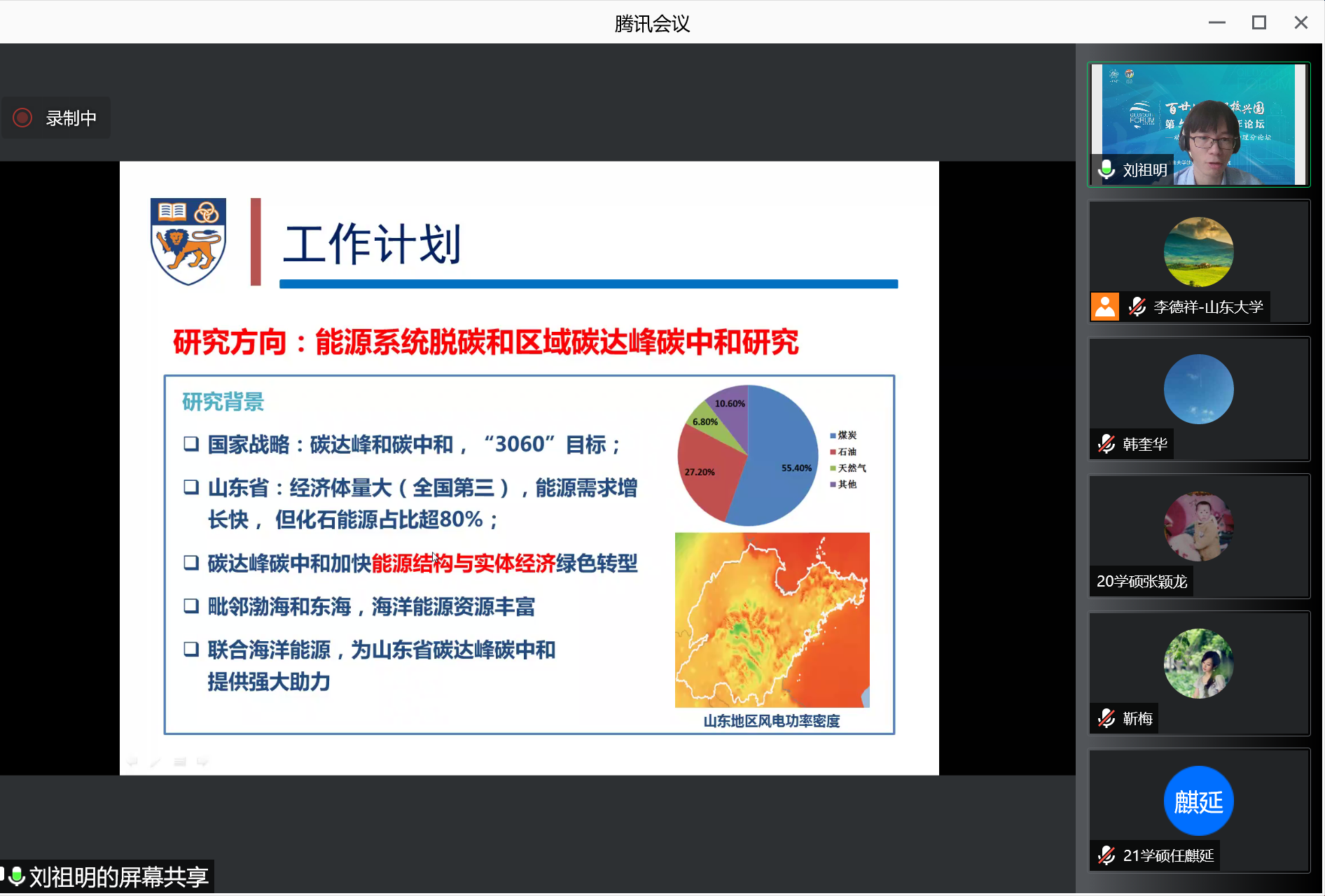Viewport: 1325px width, 896px height.
Task: Click the slideshow pen annotation icon
Action: coord(155,762)
